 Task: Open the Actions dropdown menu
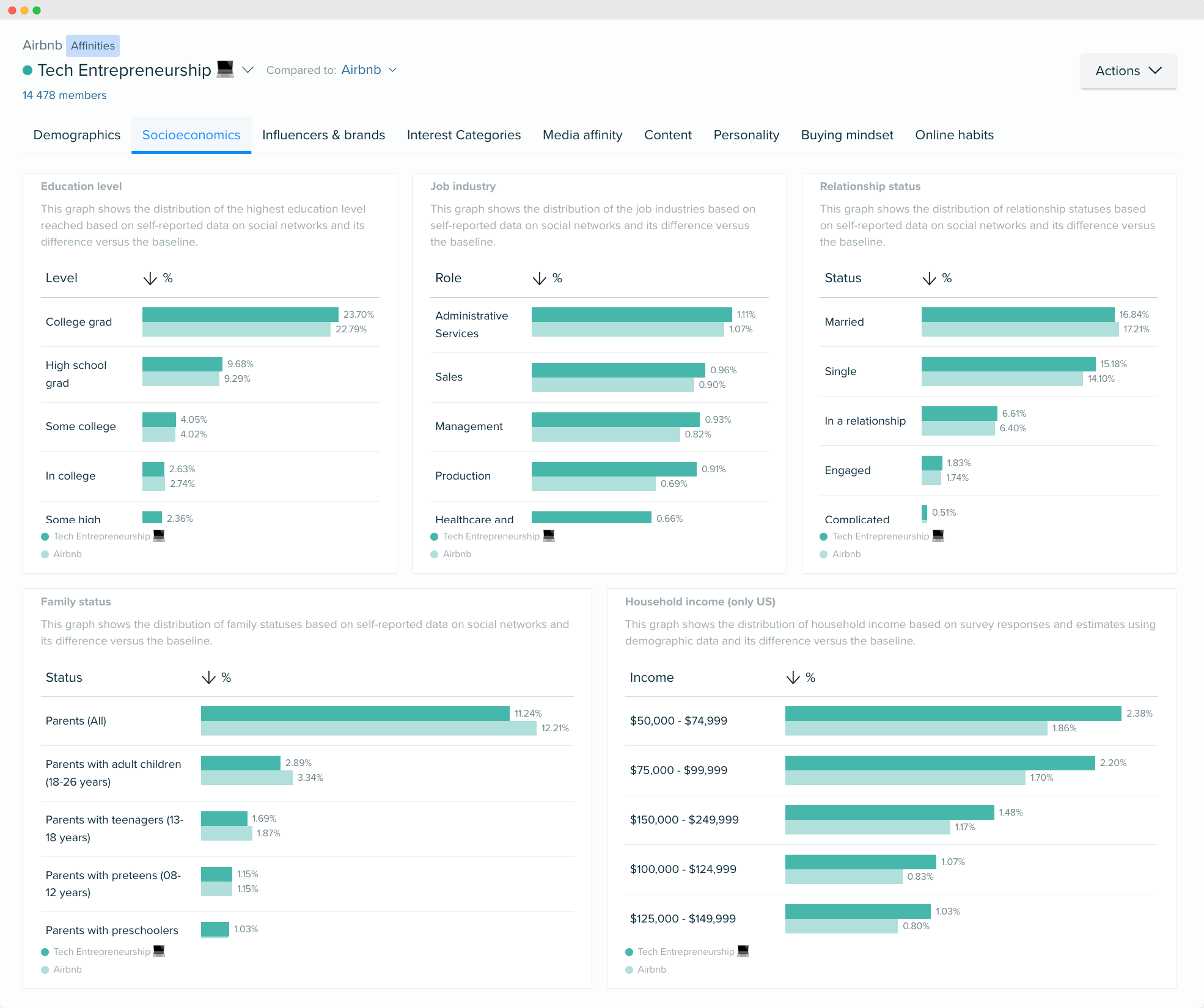1128,70
